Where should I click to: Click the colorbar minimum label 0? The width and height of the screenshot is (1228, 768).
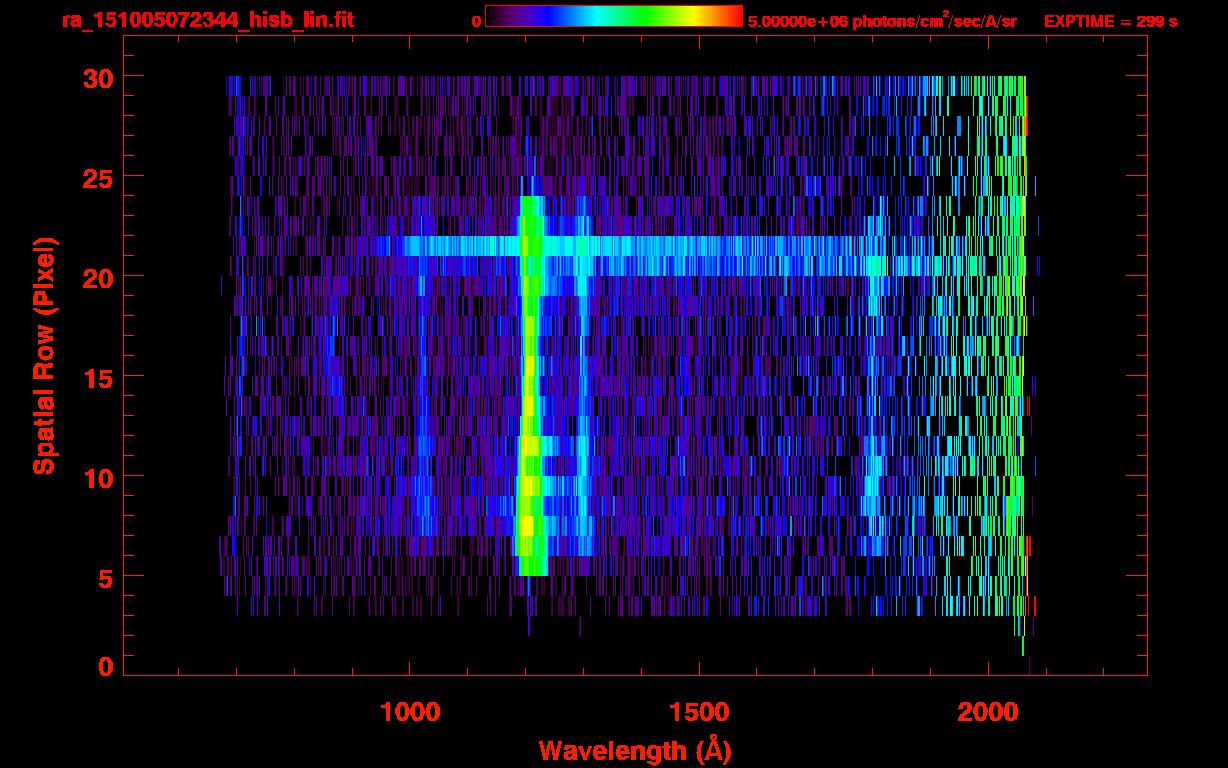click(476, 21)
